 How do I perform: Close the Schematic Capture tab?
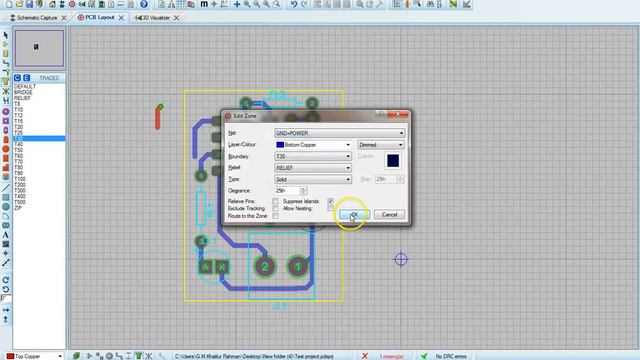(64, 18)
